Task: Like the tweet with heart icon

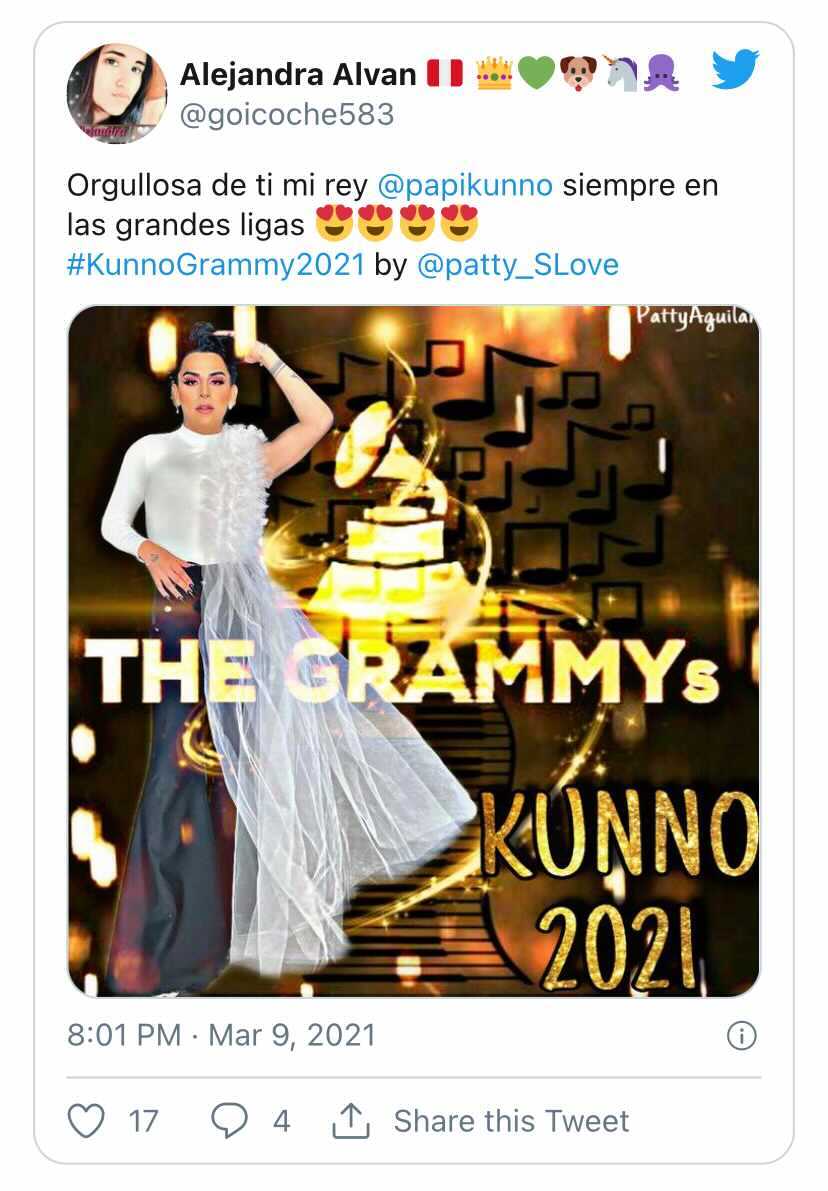Action: tap(86, 1120)
